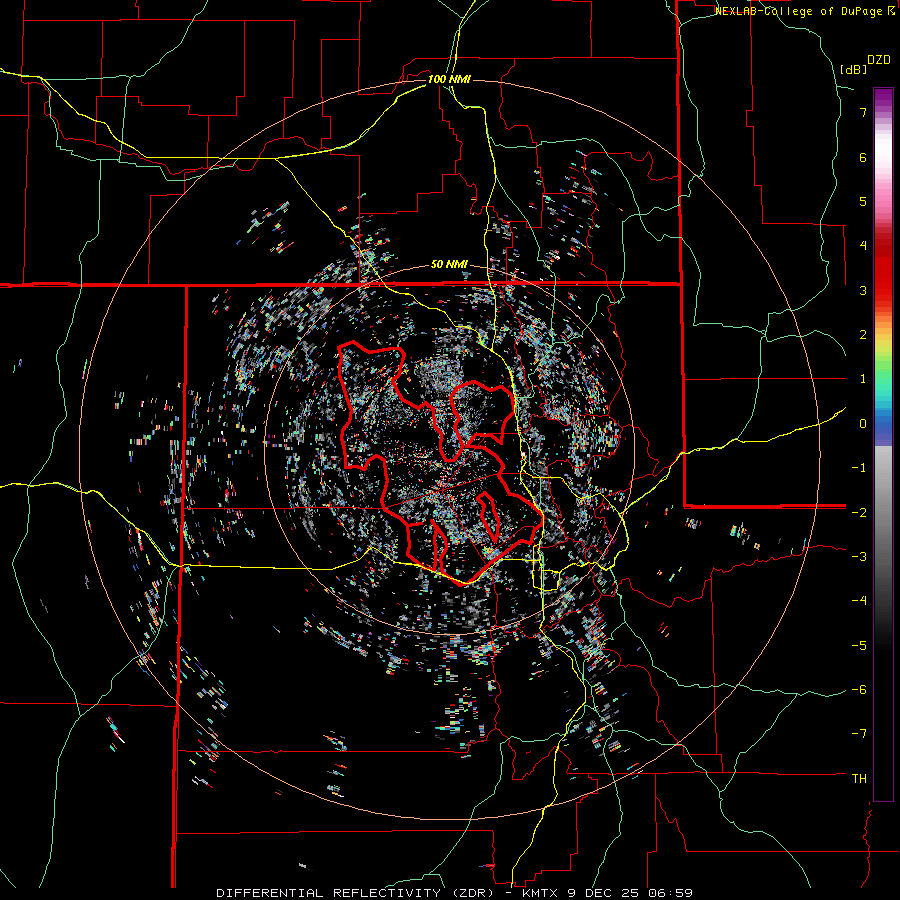900x900 pixels.
Task: Click the 0 value on the color scale
Action: point(863,424)
